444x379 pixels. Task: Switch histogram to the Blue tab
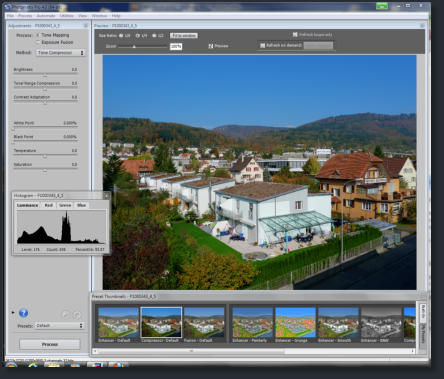coord(81,205)
